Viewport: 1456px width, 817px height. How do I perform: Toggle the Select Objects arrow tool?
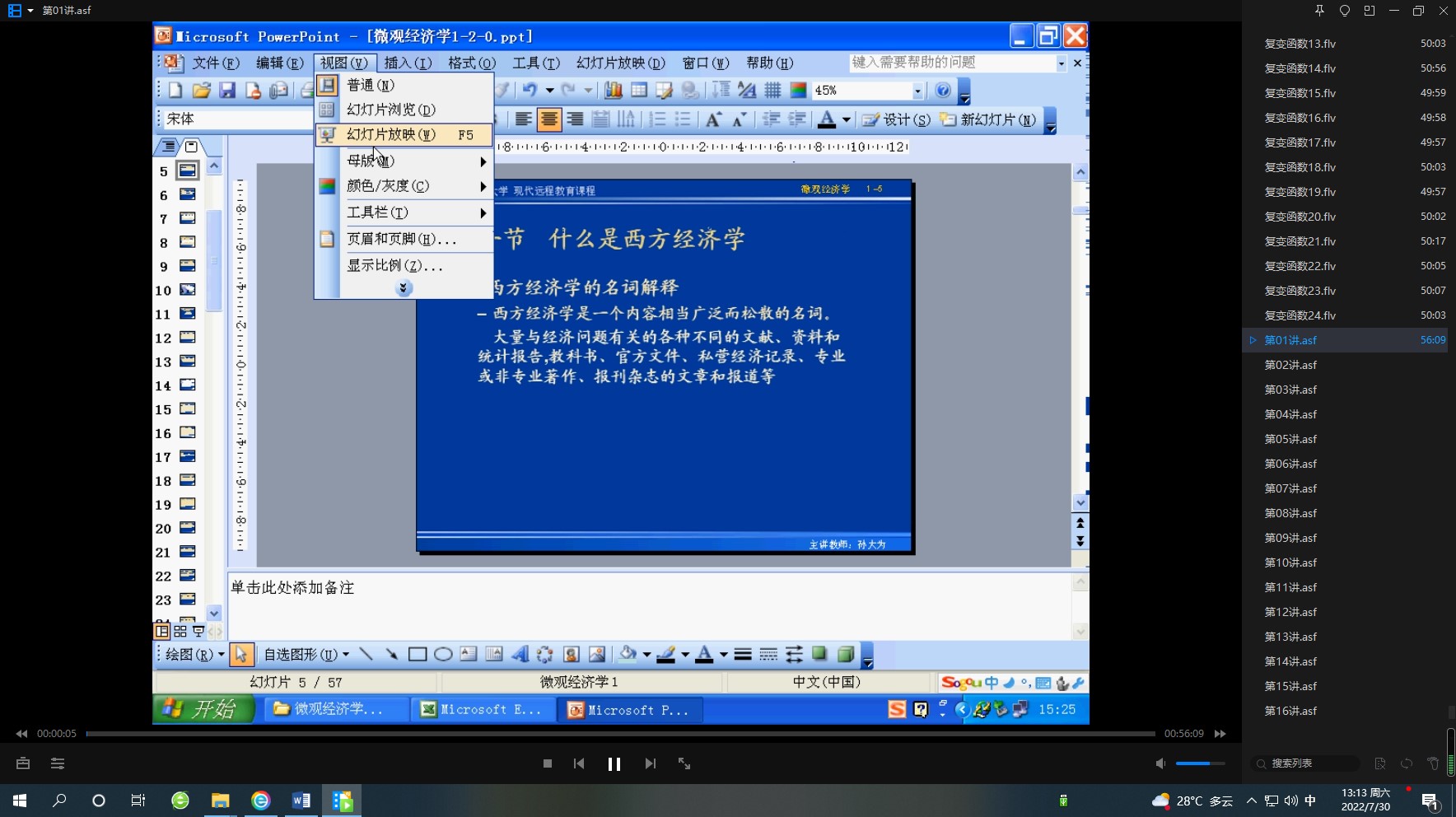(240, 655)
